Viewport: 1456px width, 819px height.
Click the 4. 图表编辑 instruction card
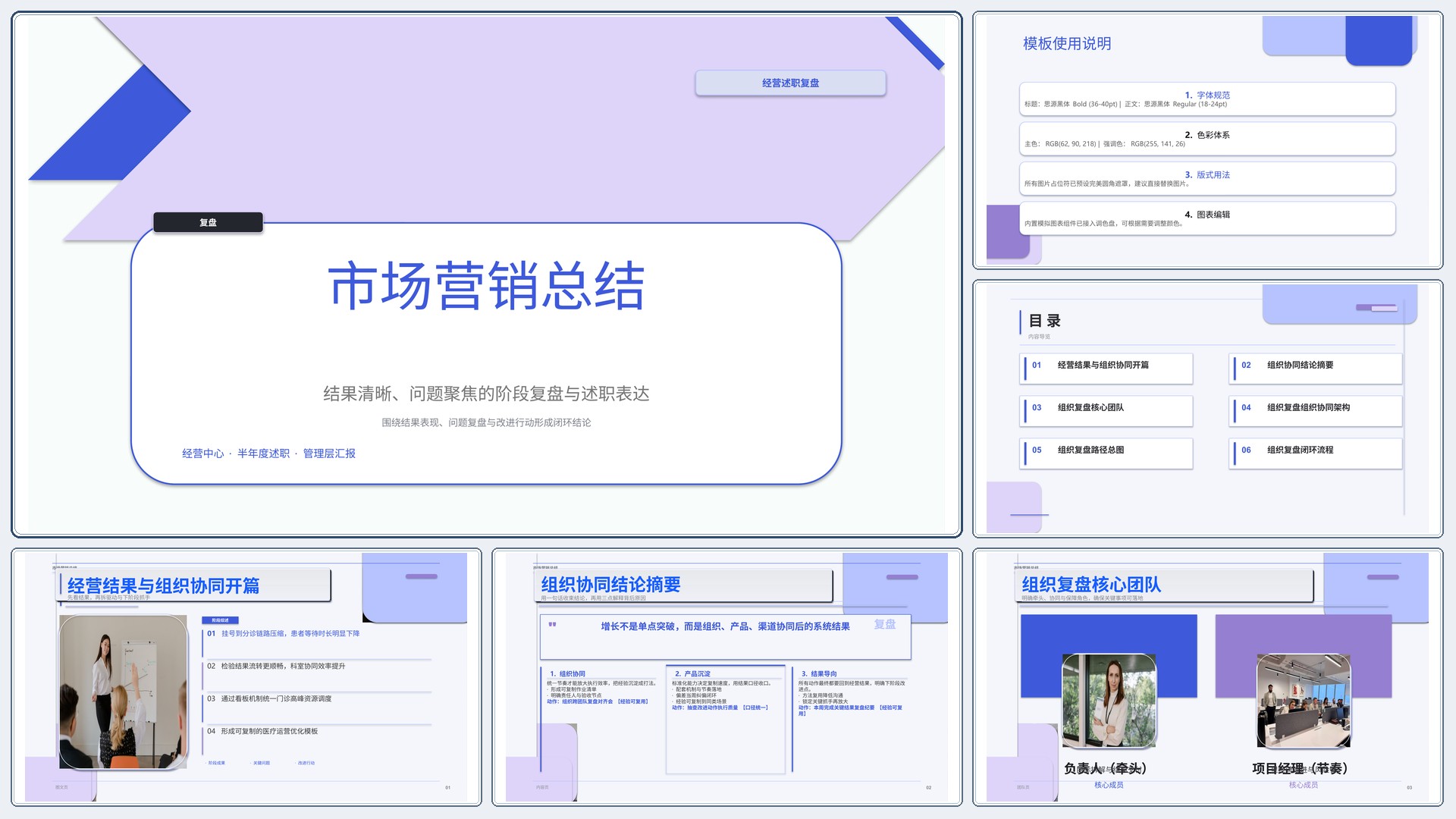pyautogui.click(x=1207, y=218)
